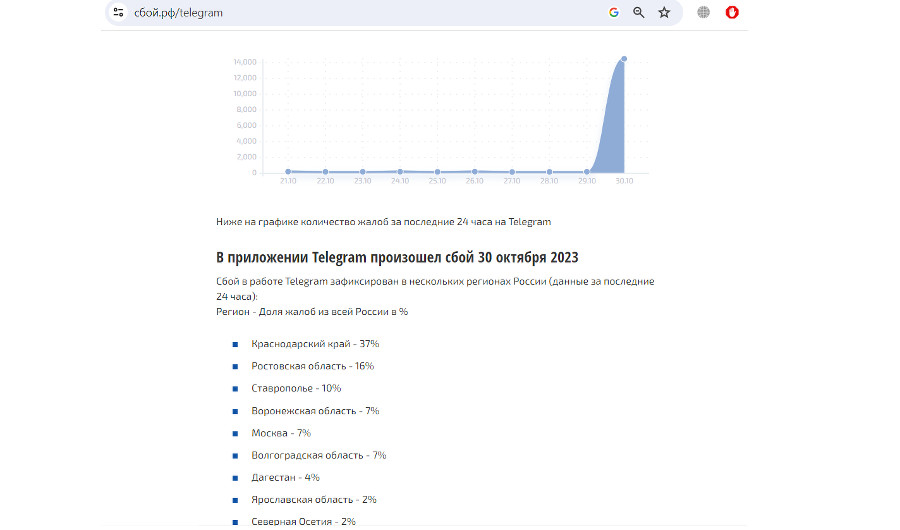Click the red hand extension icon
This screenshot has width=900, height=530.
click(732, 13)
